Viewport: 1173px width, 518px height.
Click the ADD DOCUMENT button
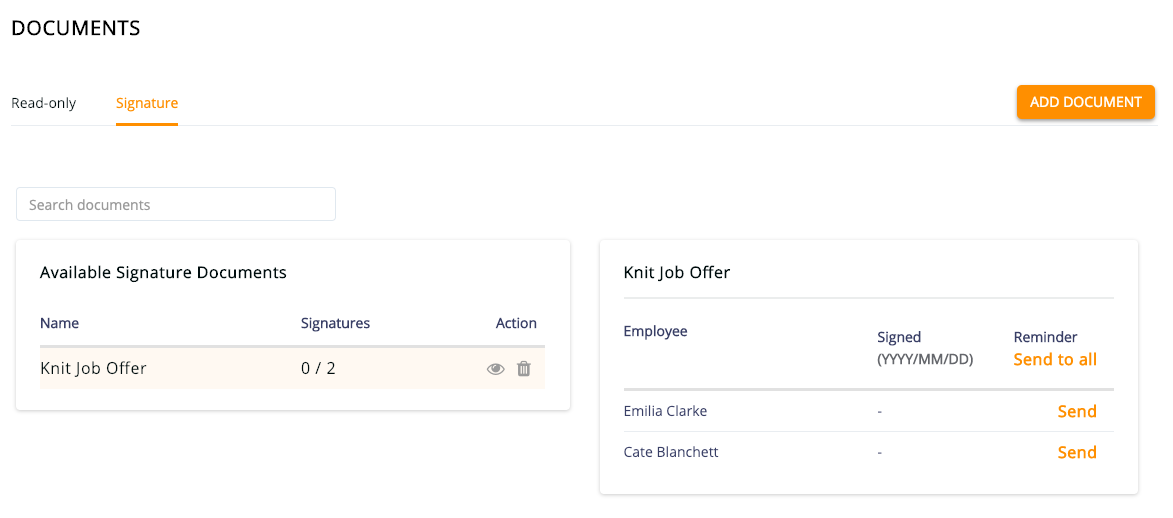1085,102
